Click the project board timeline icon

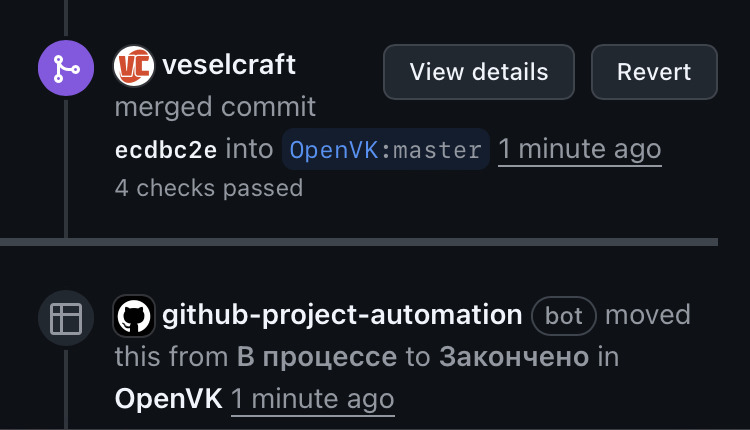(x=66, y=317)
